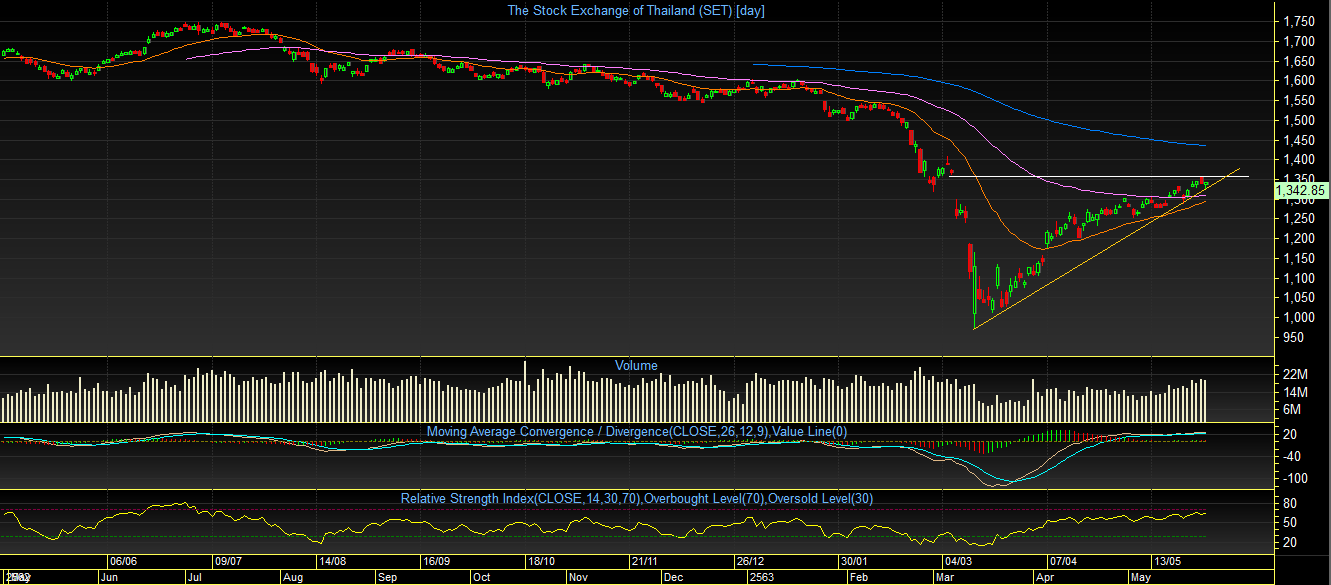The image size is (1331, 585).
Task: Click the Nov month label
Action: pyautogui.click(x=578, y=577)
